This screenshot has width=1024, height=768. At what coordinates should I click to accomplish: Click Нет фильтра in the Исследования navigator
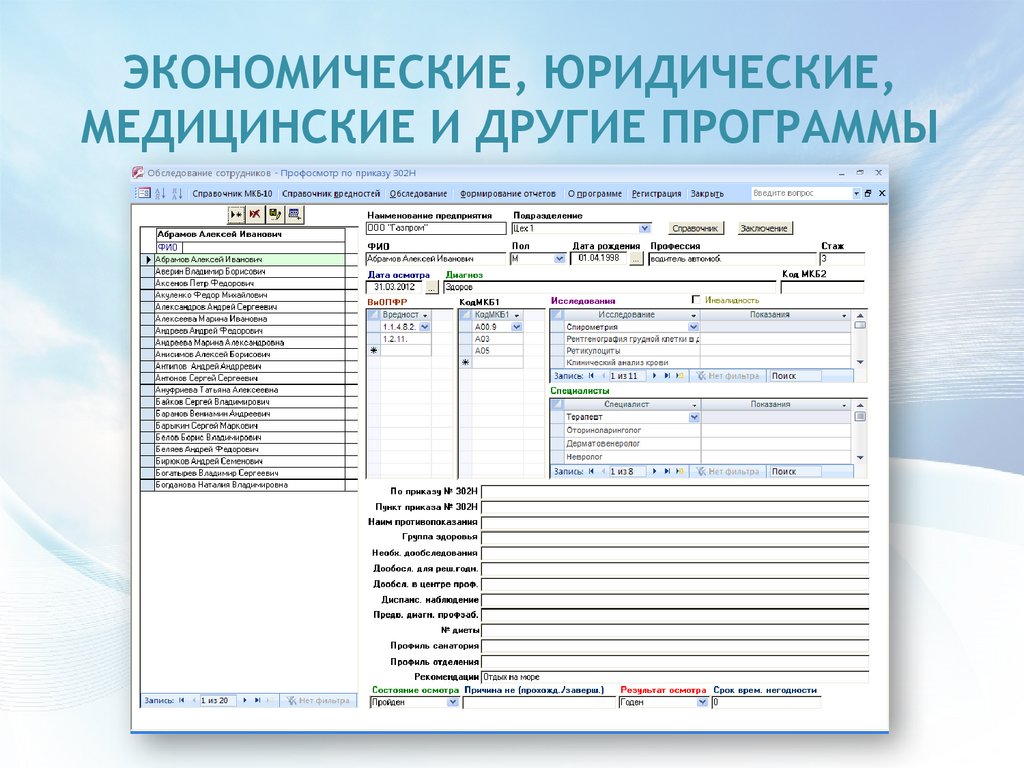coord(727,376)
